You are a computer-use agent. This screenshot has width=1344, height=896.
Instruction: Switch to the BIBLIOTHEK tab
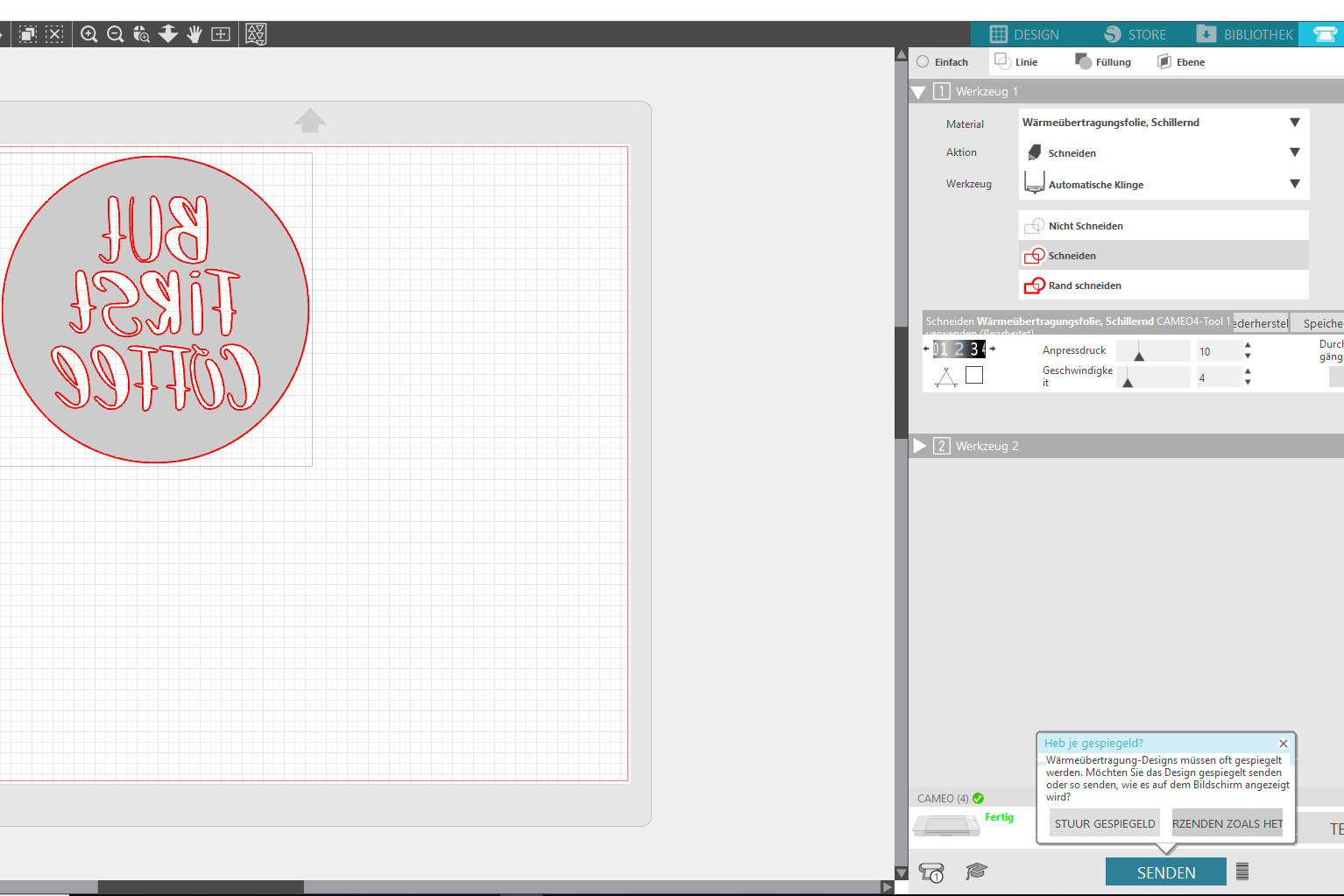click(1245, 34)
